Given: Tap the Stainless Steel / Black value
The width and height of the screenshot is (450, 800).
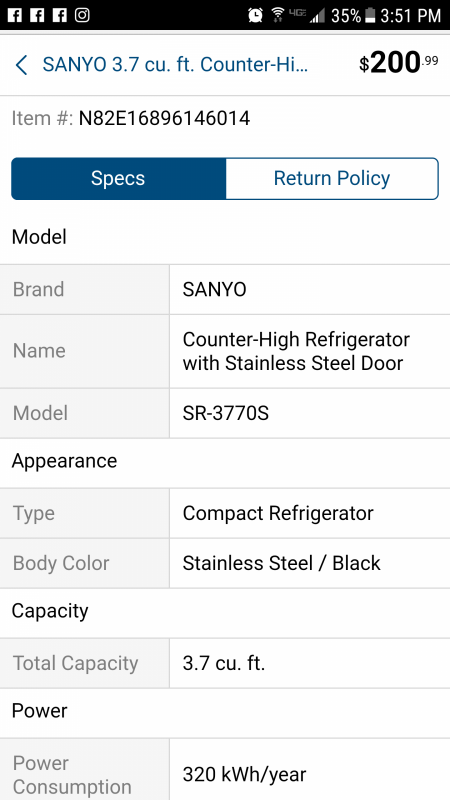Looking at the screenshot, I should (x=282, y=563).
